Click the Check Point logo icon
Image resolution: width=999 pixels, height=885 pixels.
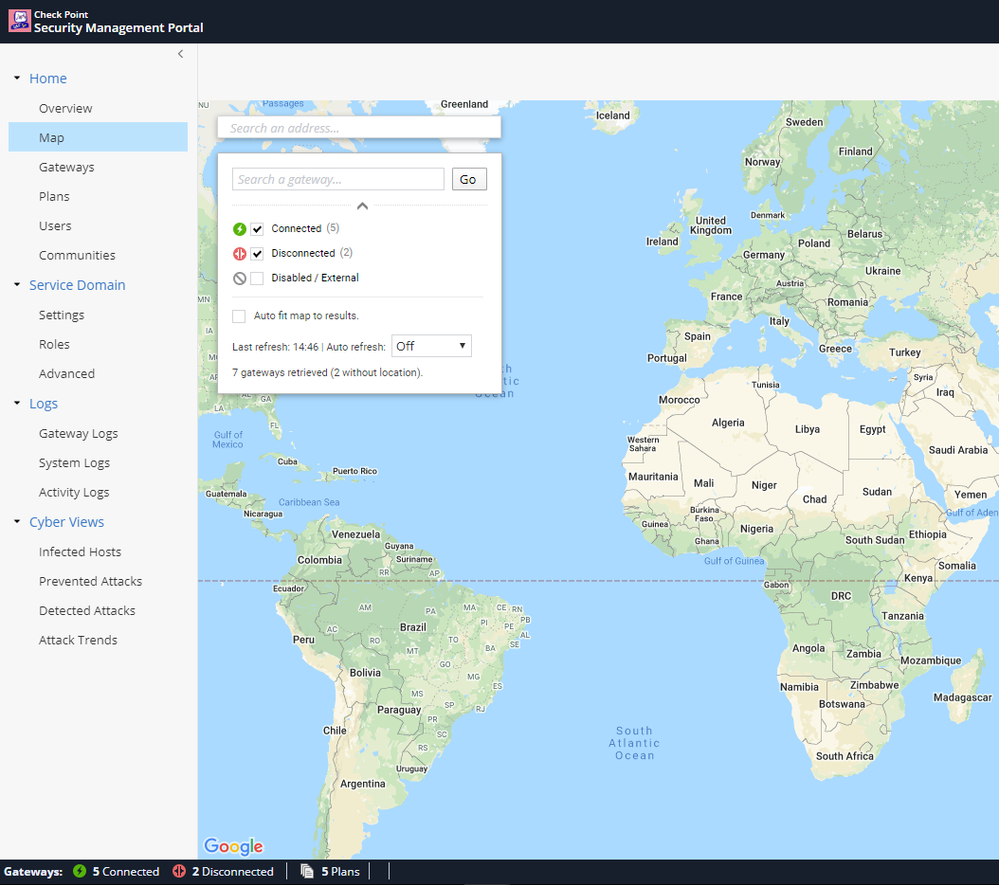click(19, 20)
